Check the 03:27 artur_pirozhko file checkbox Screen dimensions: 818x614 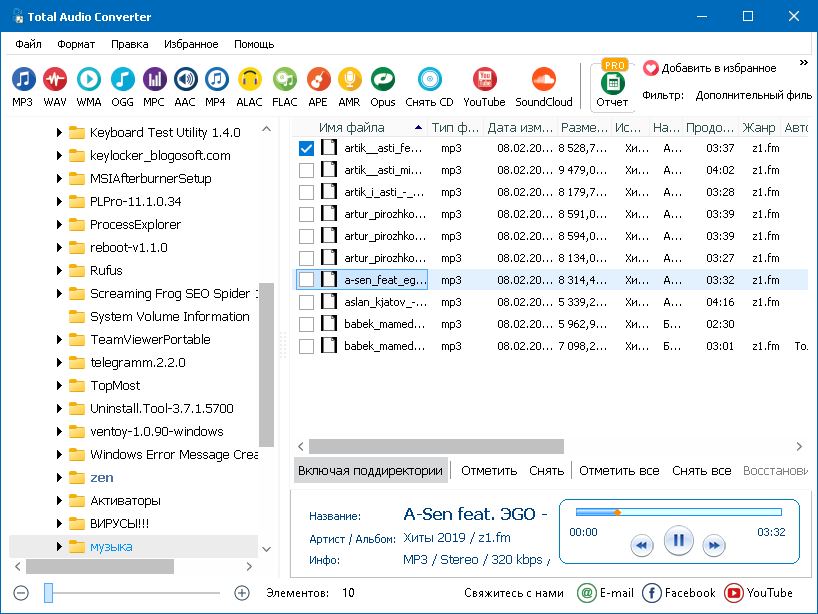306,258
